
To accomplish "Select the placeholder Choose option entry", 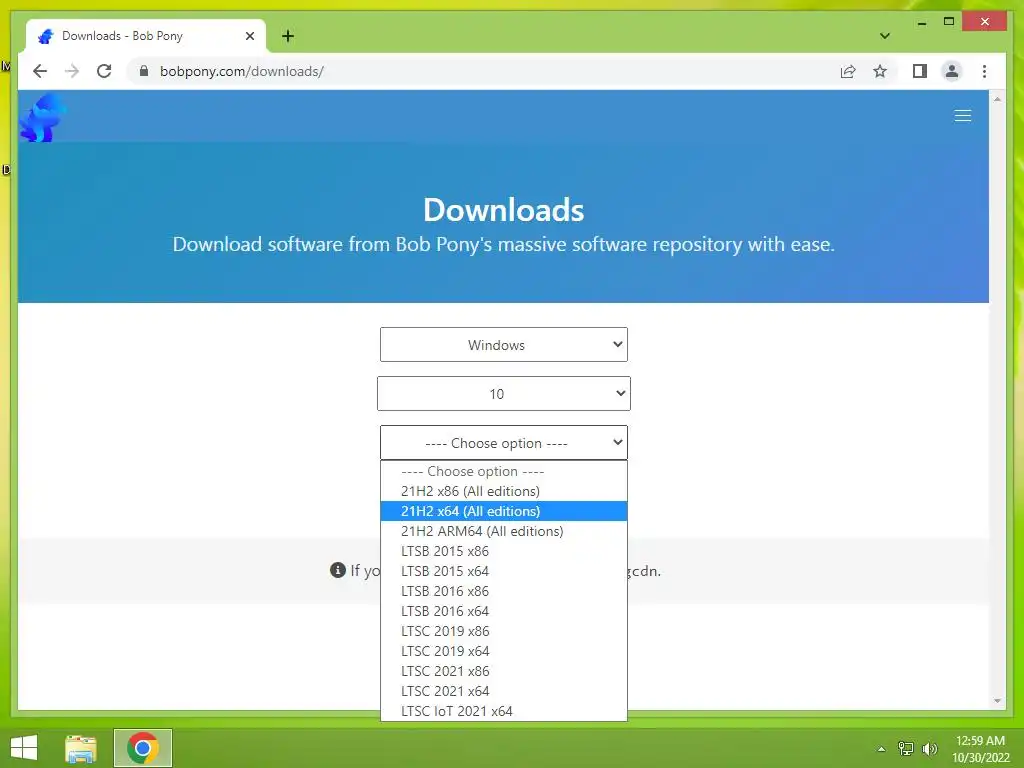I will [504, 472].
